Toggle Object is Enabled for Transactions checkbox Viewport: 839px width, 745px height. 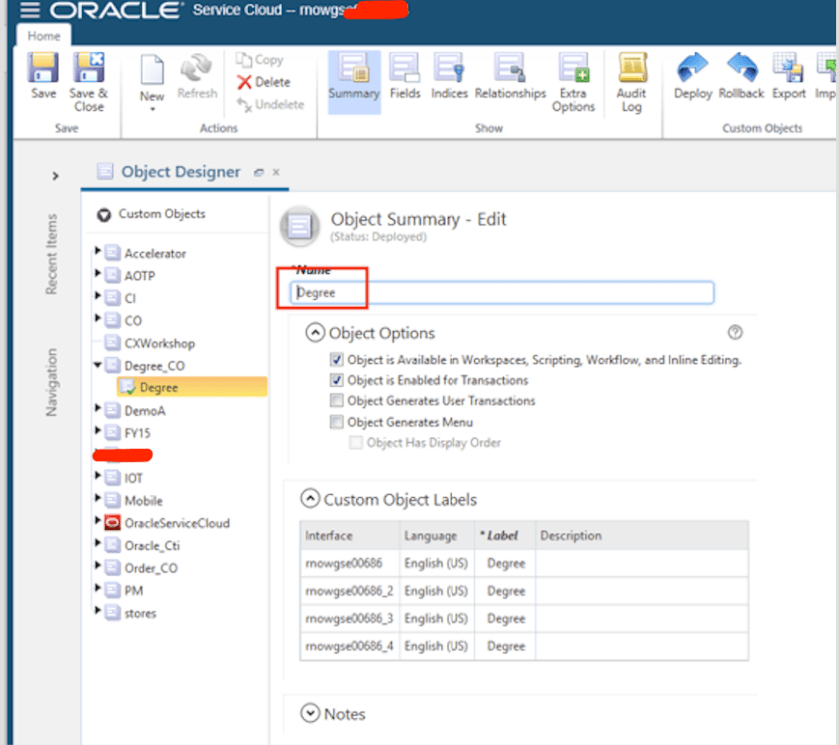(x=337, y=380)
